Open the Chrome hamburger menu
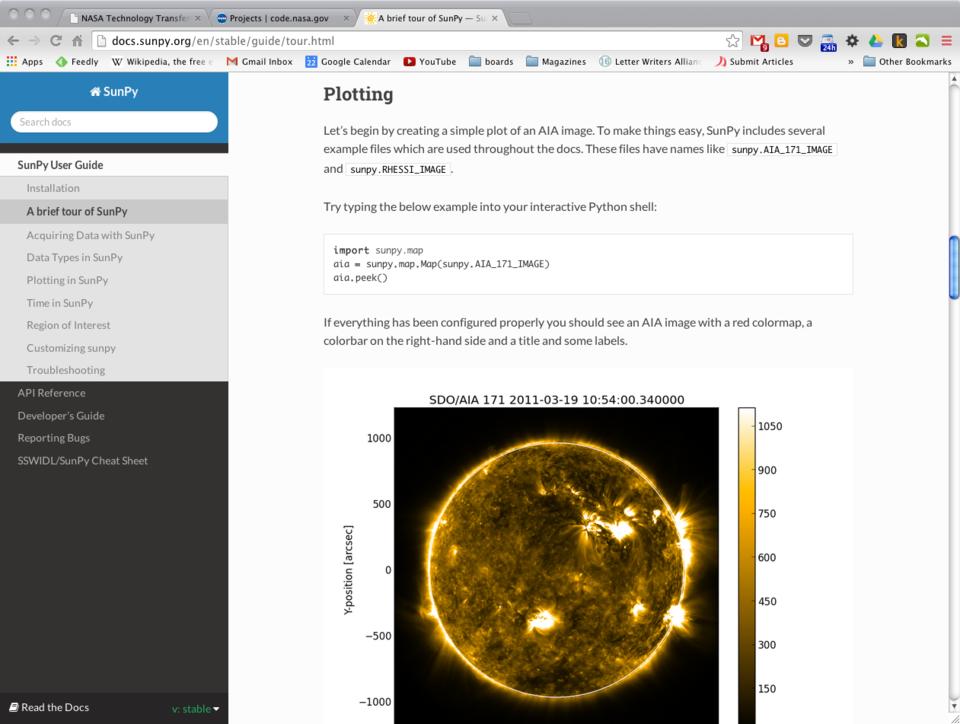Screen dimensions: 960x724 pos(946,41)
